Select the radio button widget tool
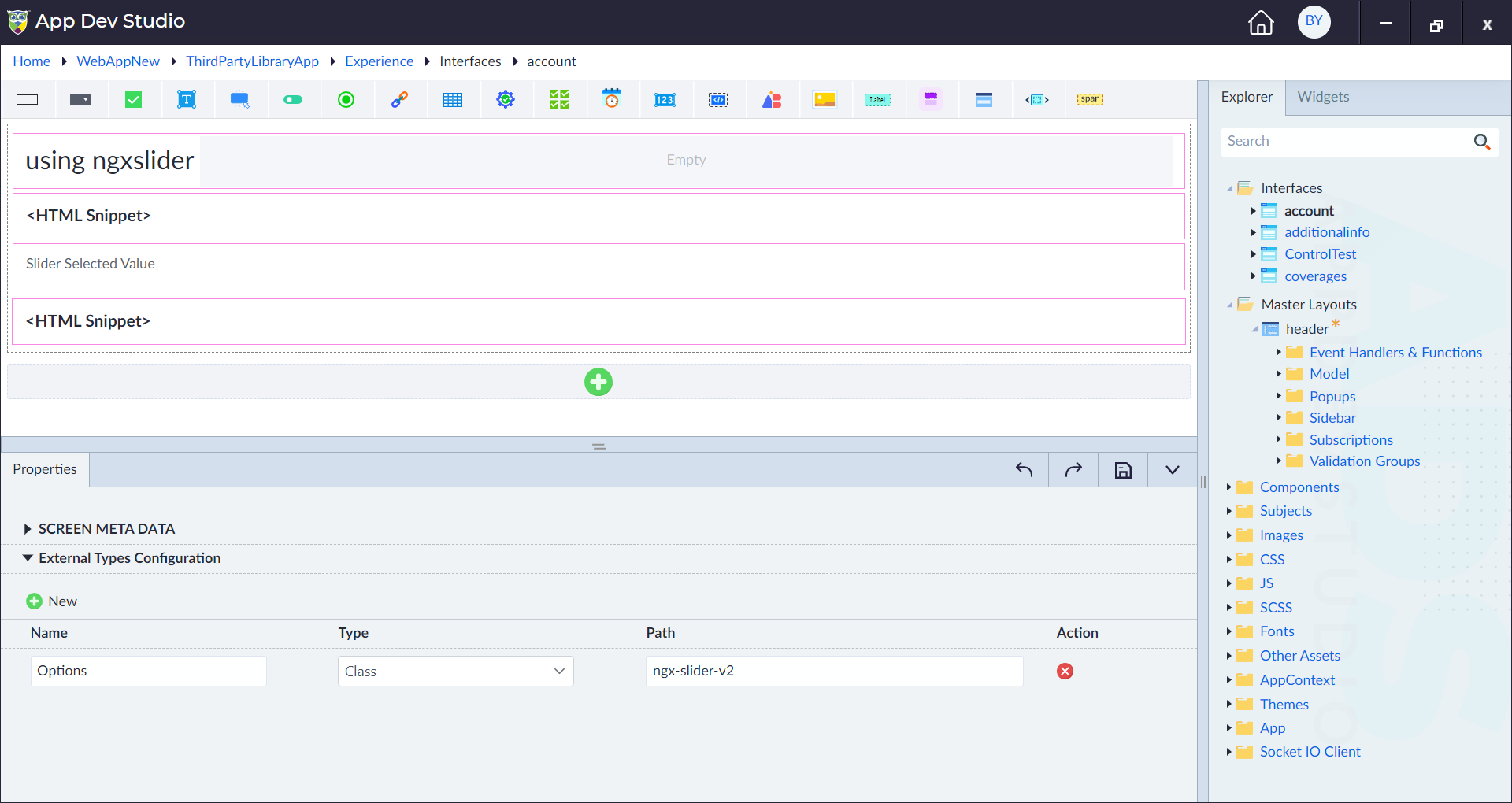1512x803 pixels. pyautogui.click(x=346, y=100)
